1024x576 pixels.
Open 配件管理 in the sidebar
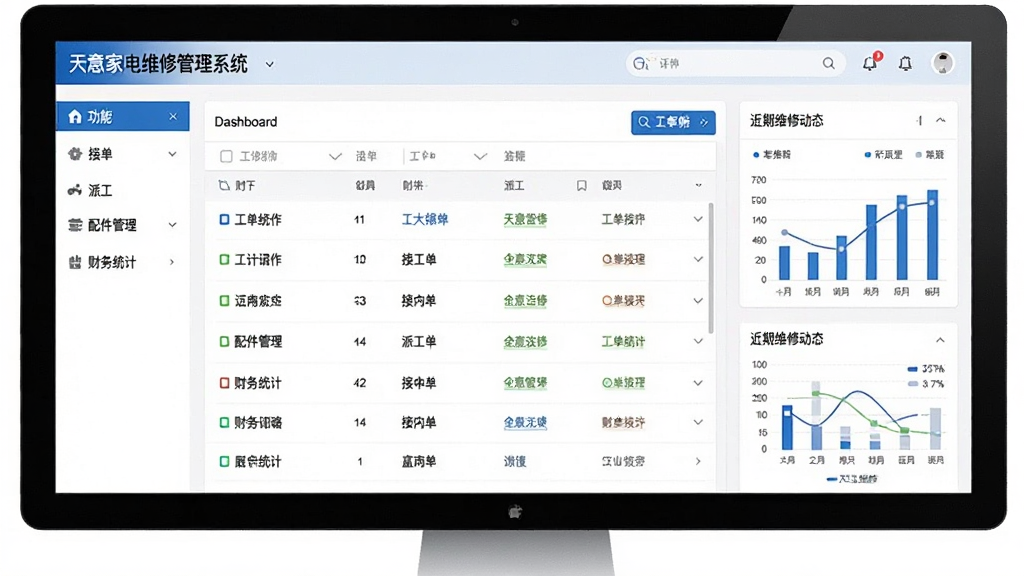click(x=123, y=225)
